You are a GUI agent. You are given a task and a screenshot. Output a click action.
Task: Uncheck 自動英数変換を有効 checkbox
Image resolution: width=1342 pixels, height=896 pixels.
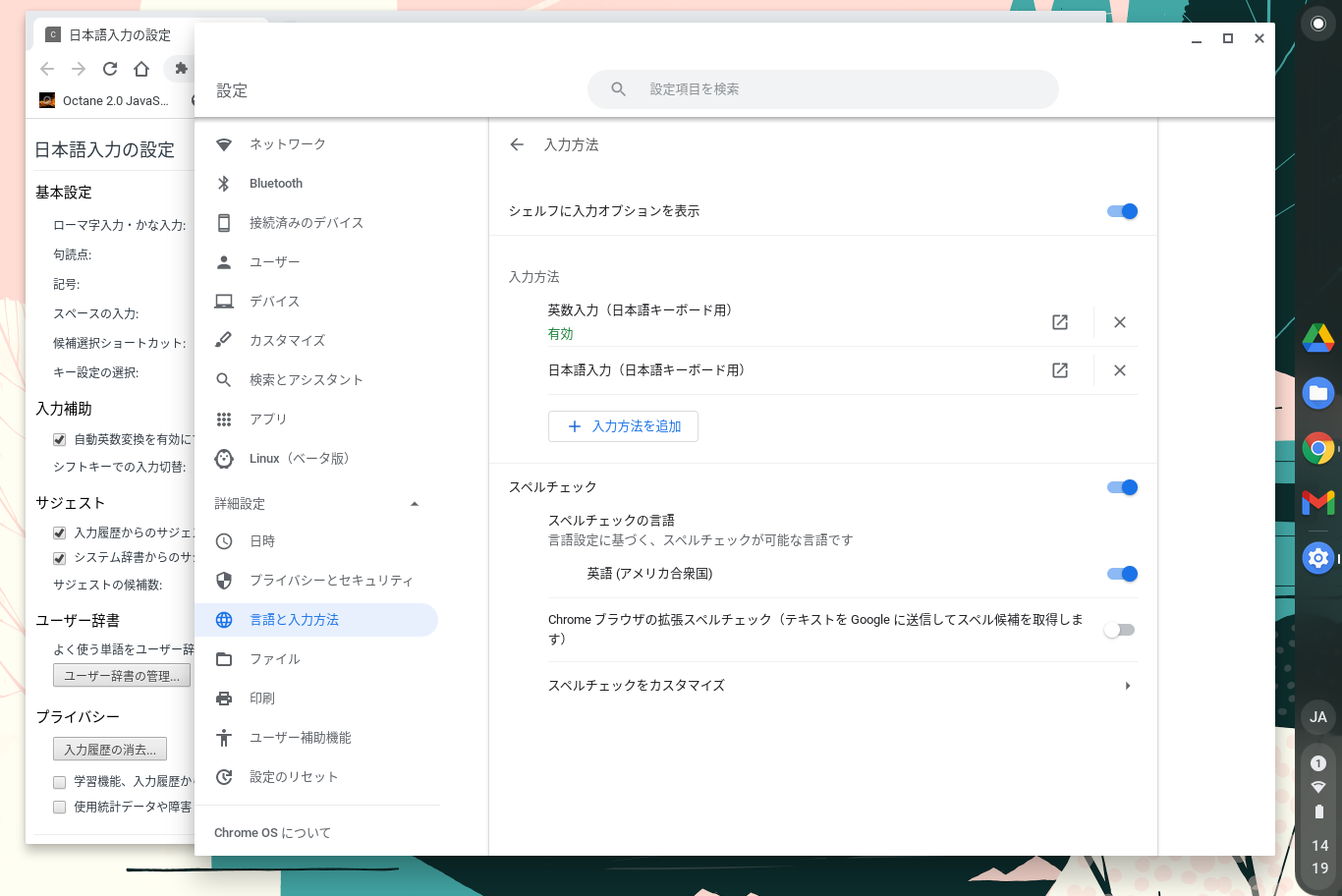[59, 439]
